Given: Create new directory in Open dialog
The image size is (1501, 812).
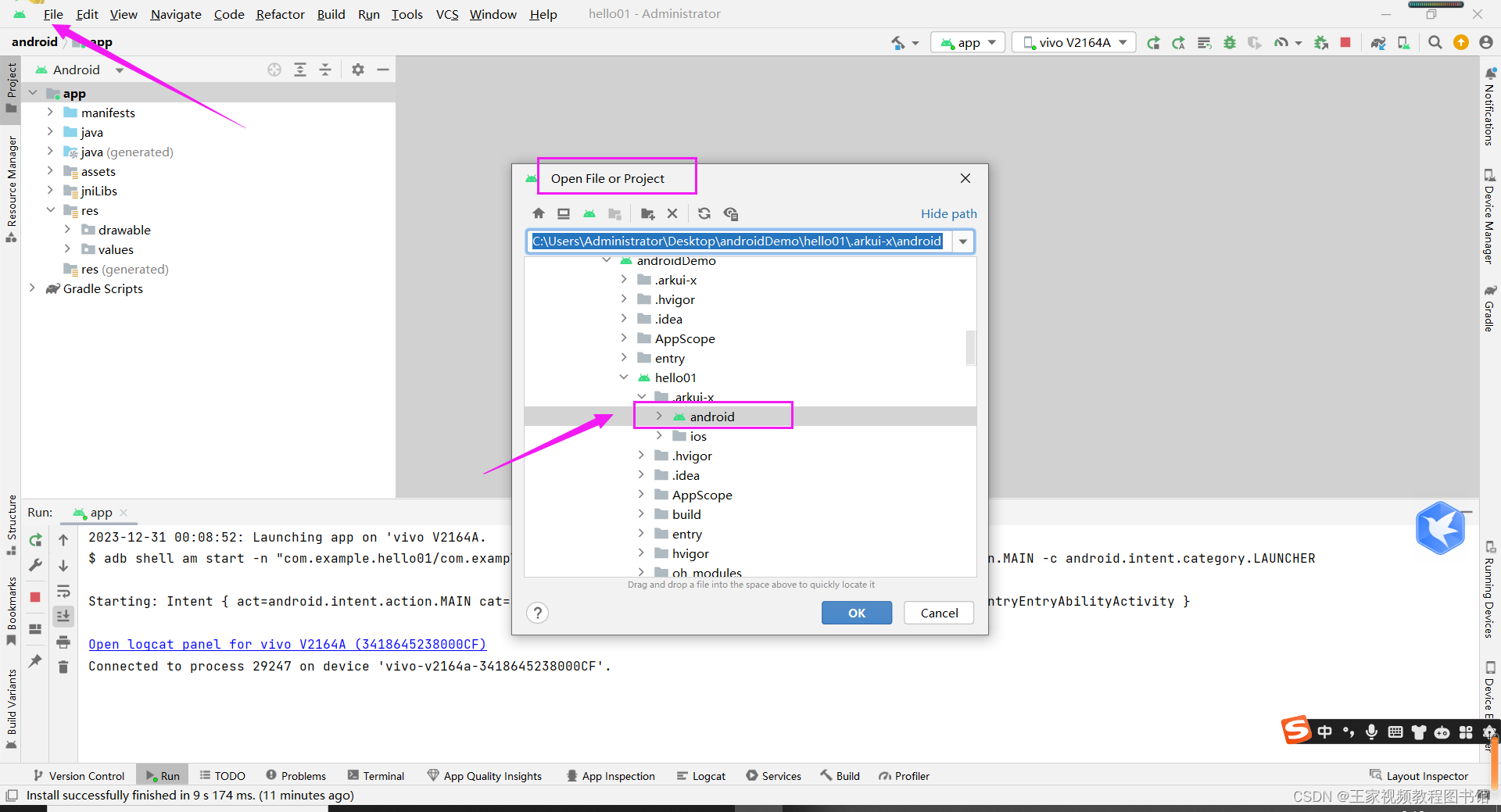Looking at the screenshot, I should click(x=647, y=213).
